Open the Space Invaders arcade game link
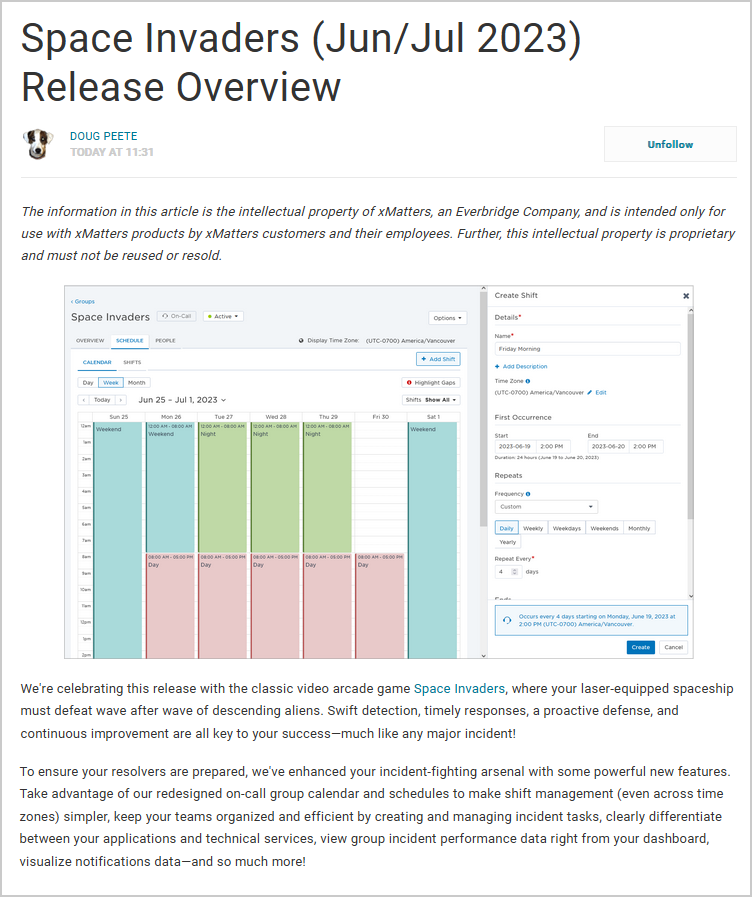Viewport: 752px width, 897px height. coord(459,688)
